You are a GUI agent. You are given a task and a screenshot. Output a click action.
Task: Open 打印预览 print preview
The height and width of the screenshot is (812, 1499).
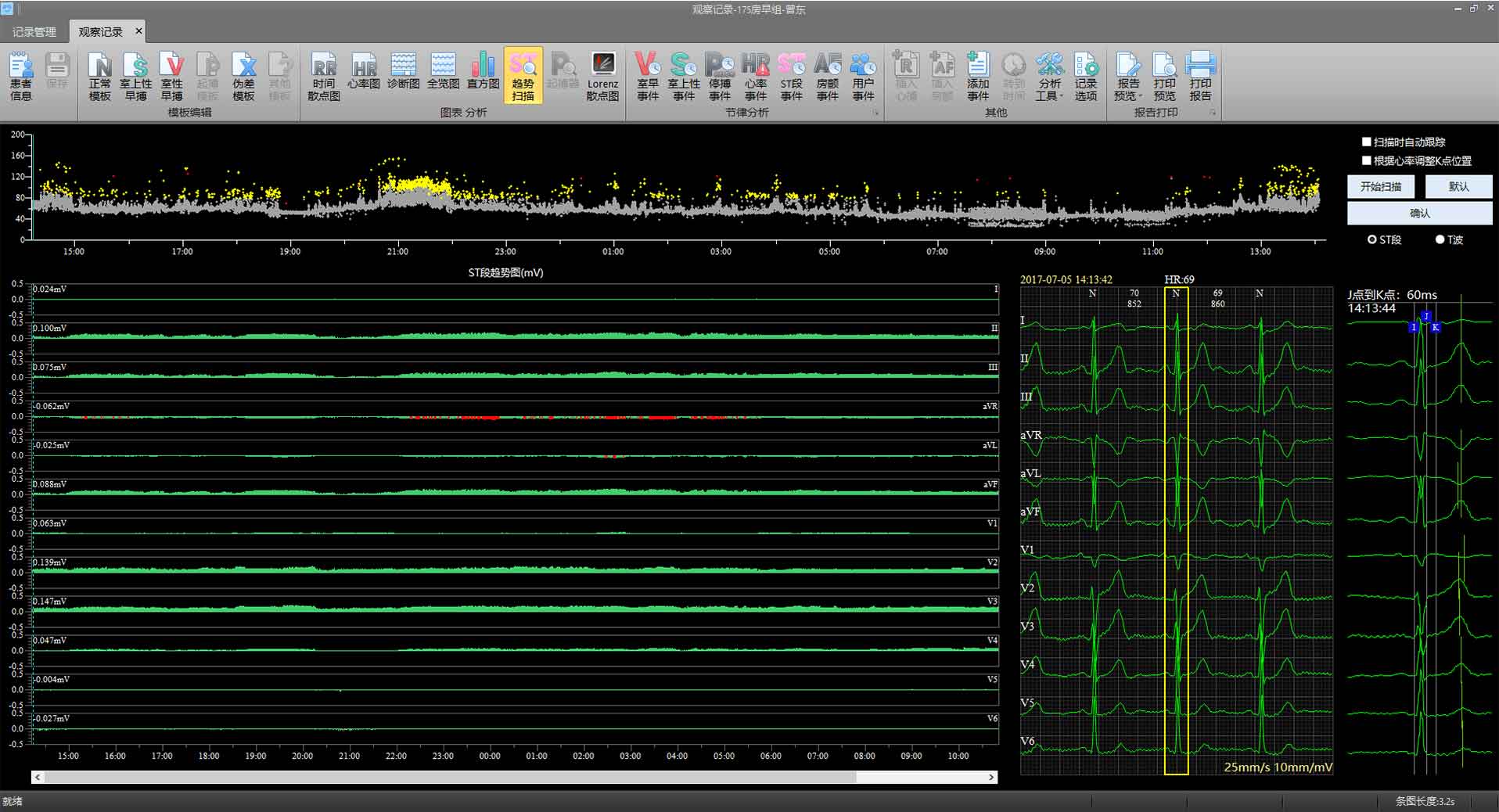tap(1164, 77)
